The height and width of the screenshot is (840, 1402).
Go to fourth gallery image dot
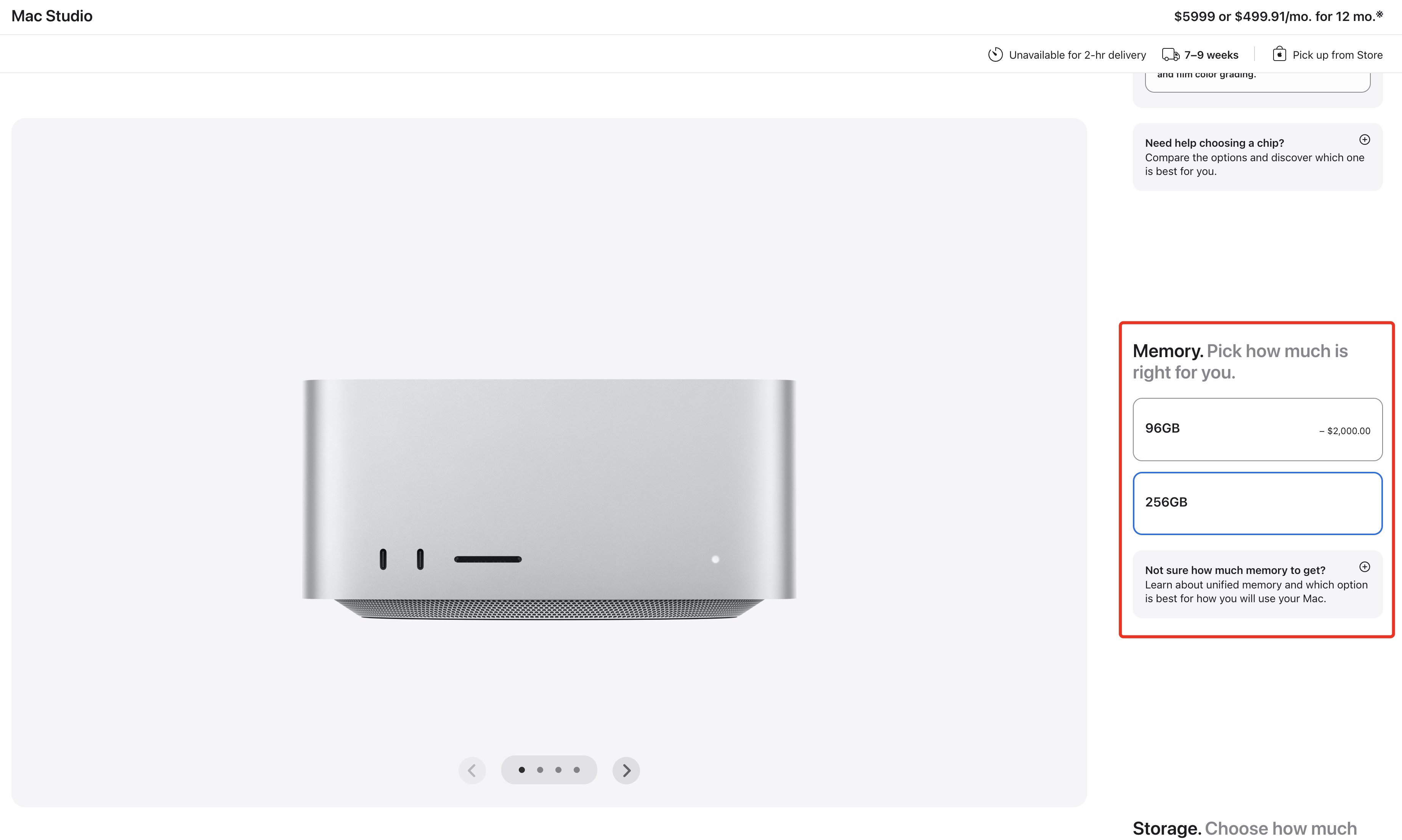tap(576, 770)
